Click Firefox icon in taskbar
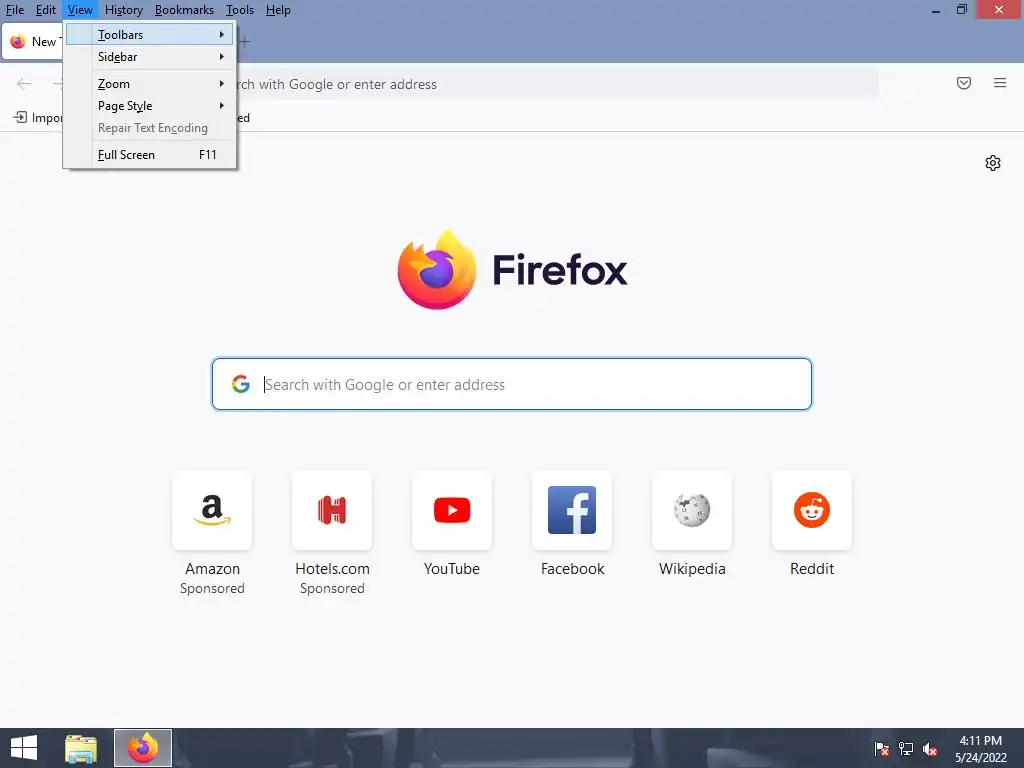 coord(143,748)
